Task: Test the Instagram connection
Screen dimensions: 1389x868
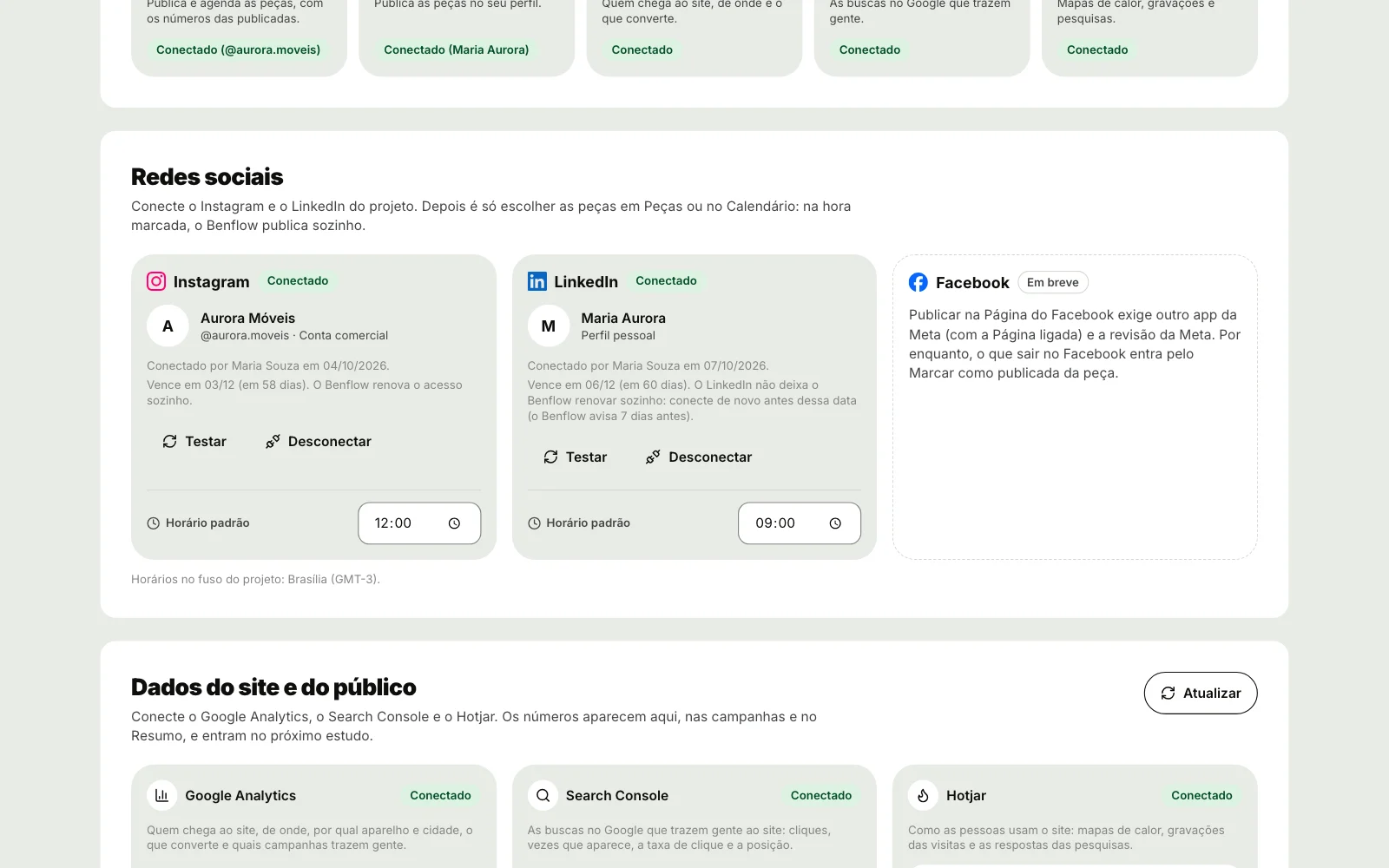Action: click(x=194, y=442)
